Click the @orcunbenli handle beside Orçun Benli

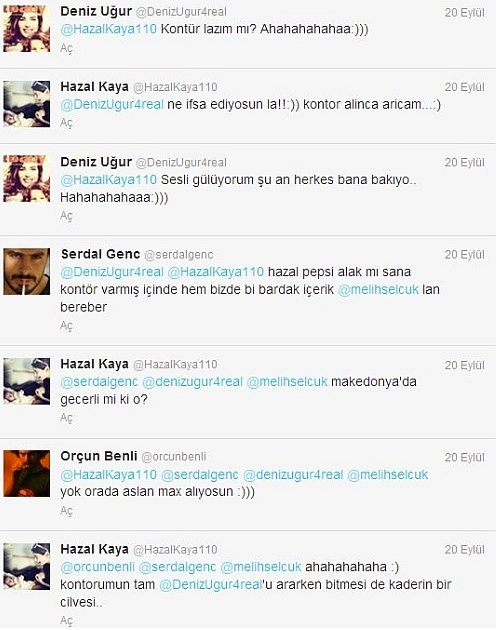pos(174,457)
